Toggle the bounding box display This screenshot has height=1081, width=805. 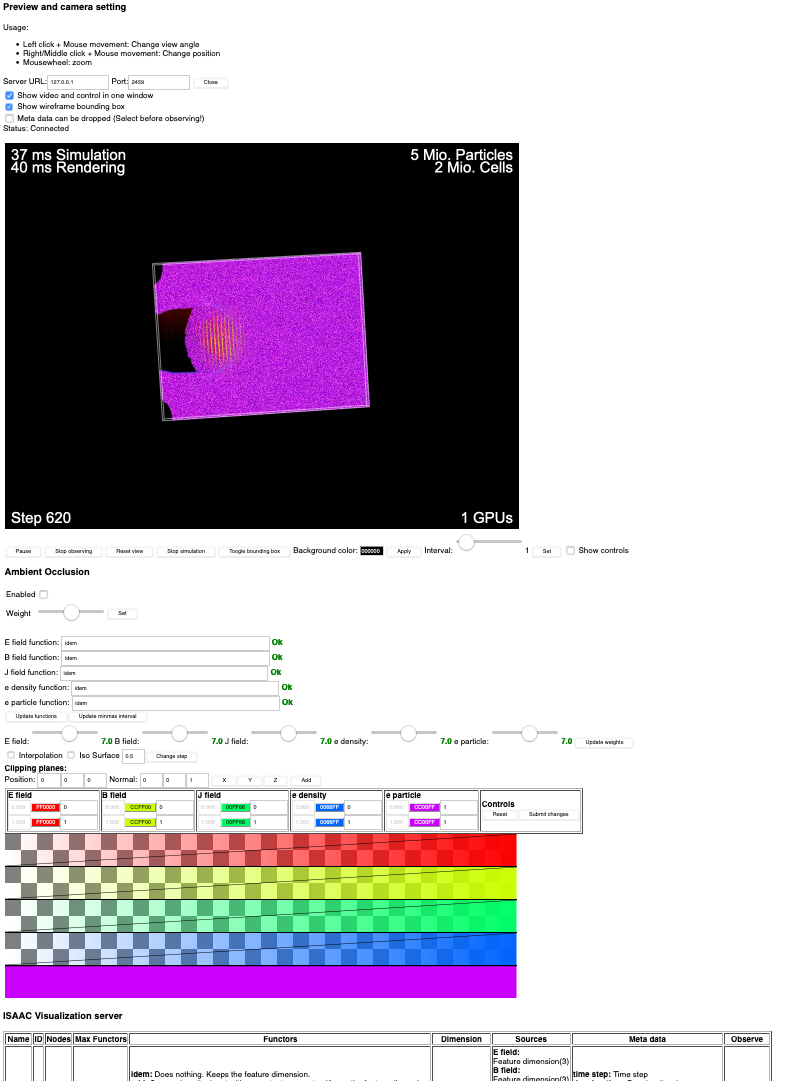tap(254, 550)
